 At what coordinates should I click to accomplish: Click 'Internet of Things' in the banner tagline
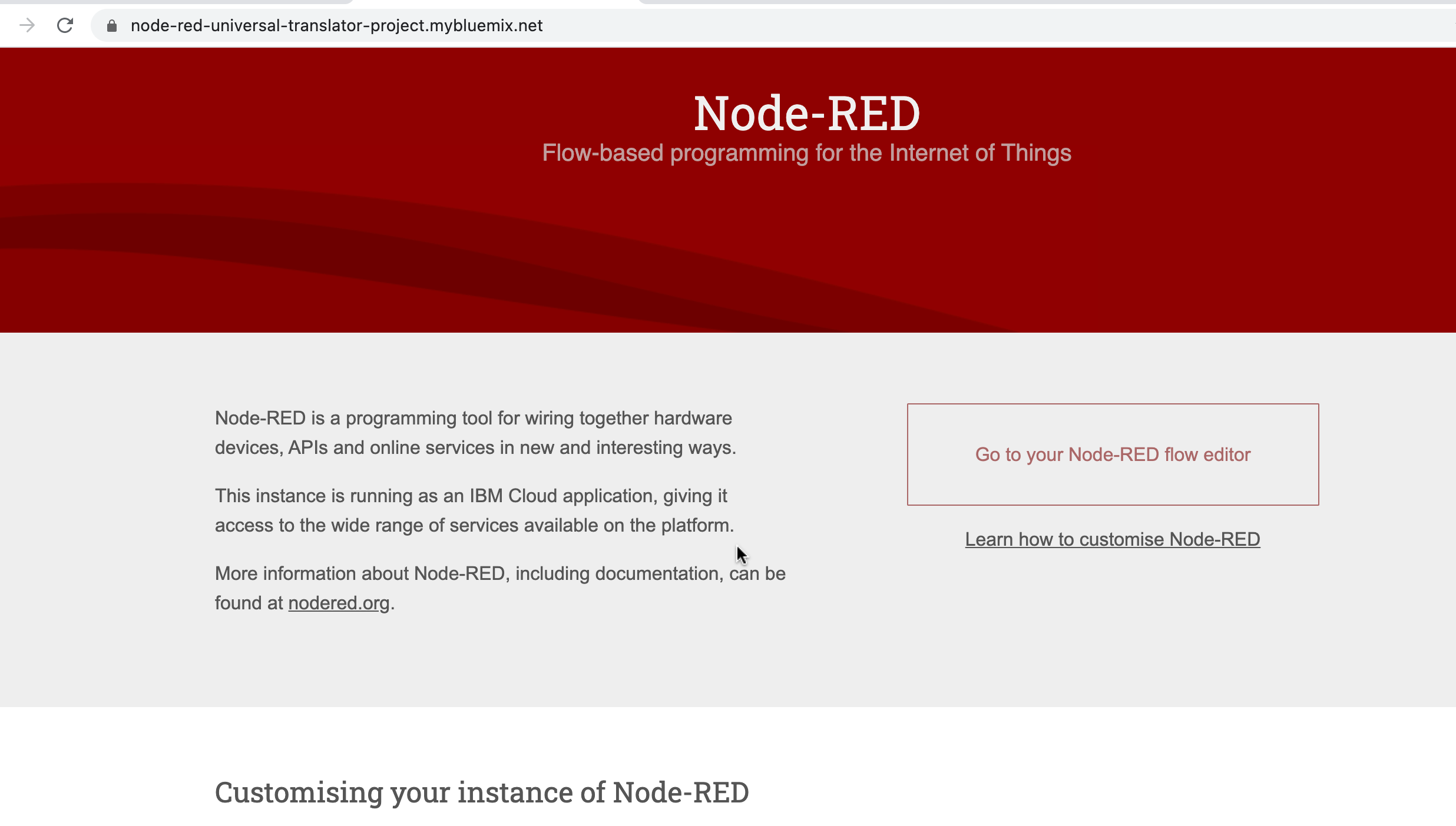click(980, 153)
